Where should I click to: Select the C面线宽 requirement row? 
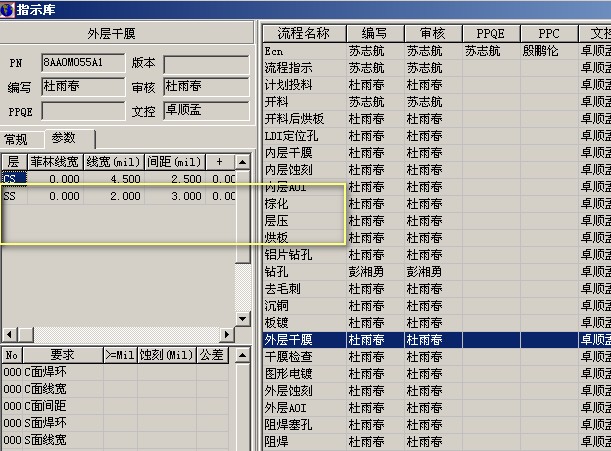pyautogui.click(x=115, y=389)
